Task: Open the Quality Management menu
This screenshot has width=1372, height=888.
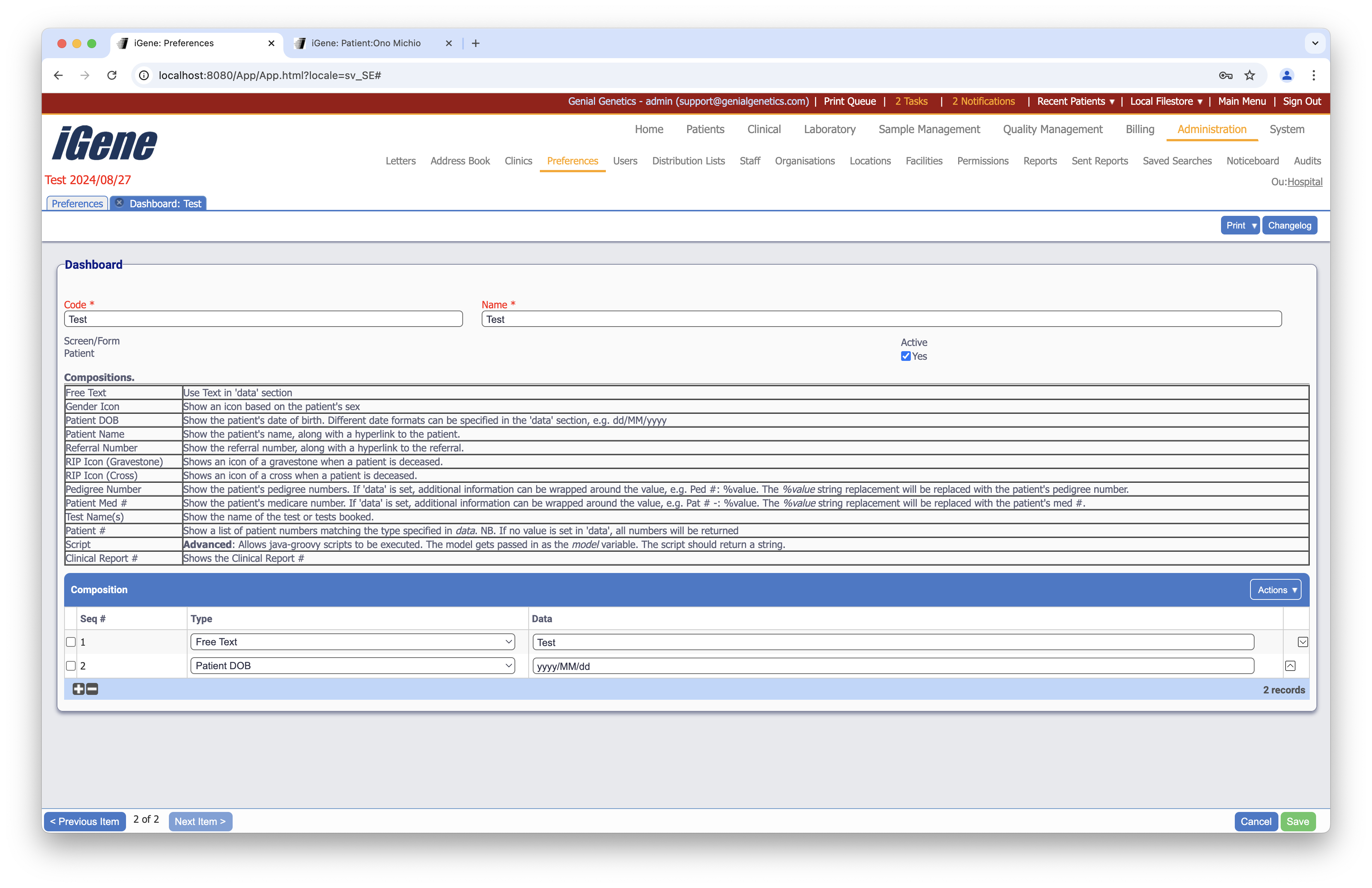Action: click(x=1052, y=129)
